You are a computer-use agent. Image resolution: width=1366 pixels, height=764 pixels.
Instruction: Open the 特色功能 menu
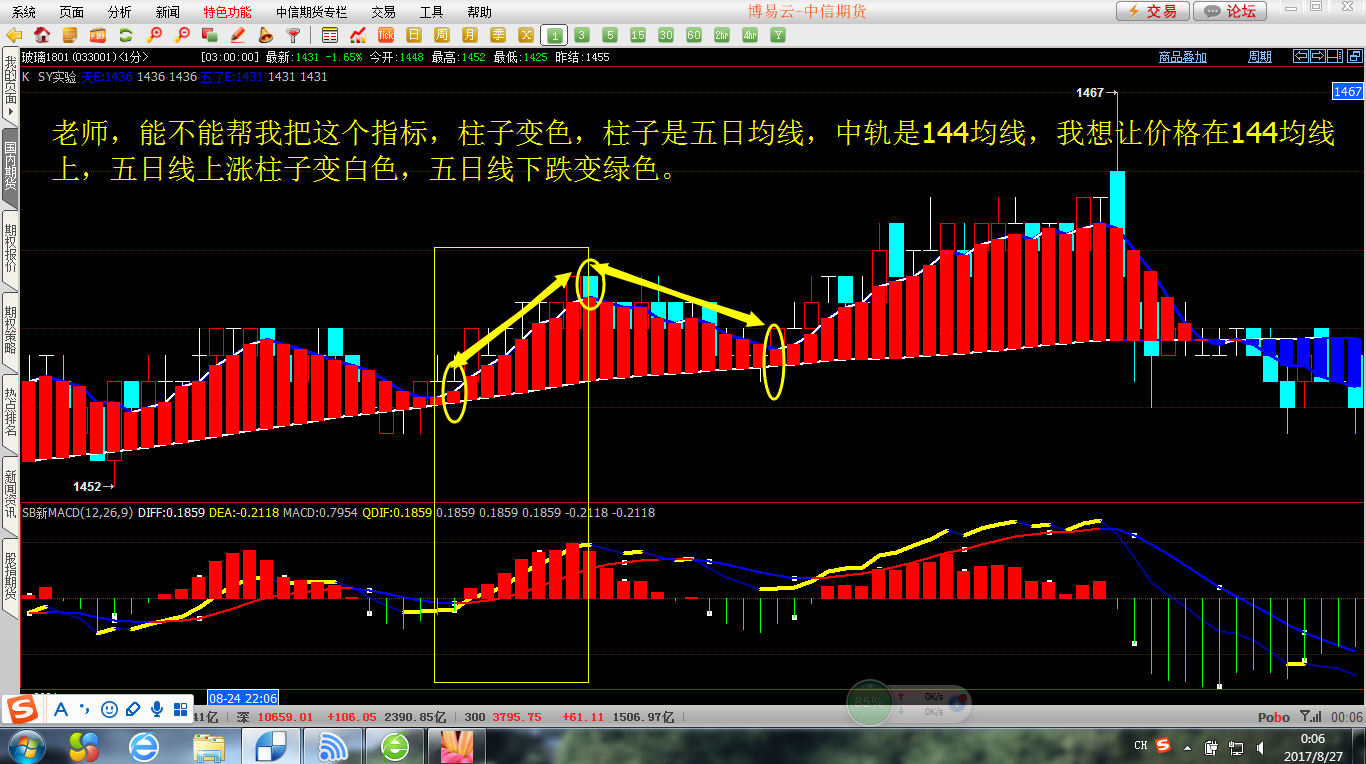click(227, 12)
